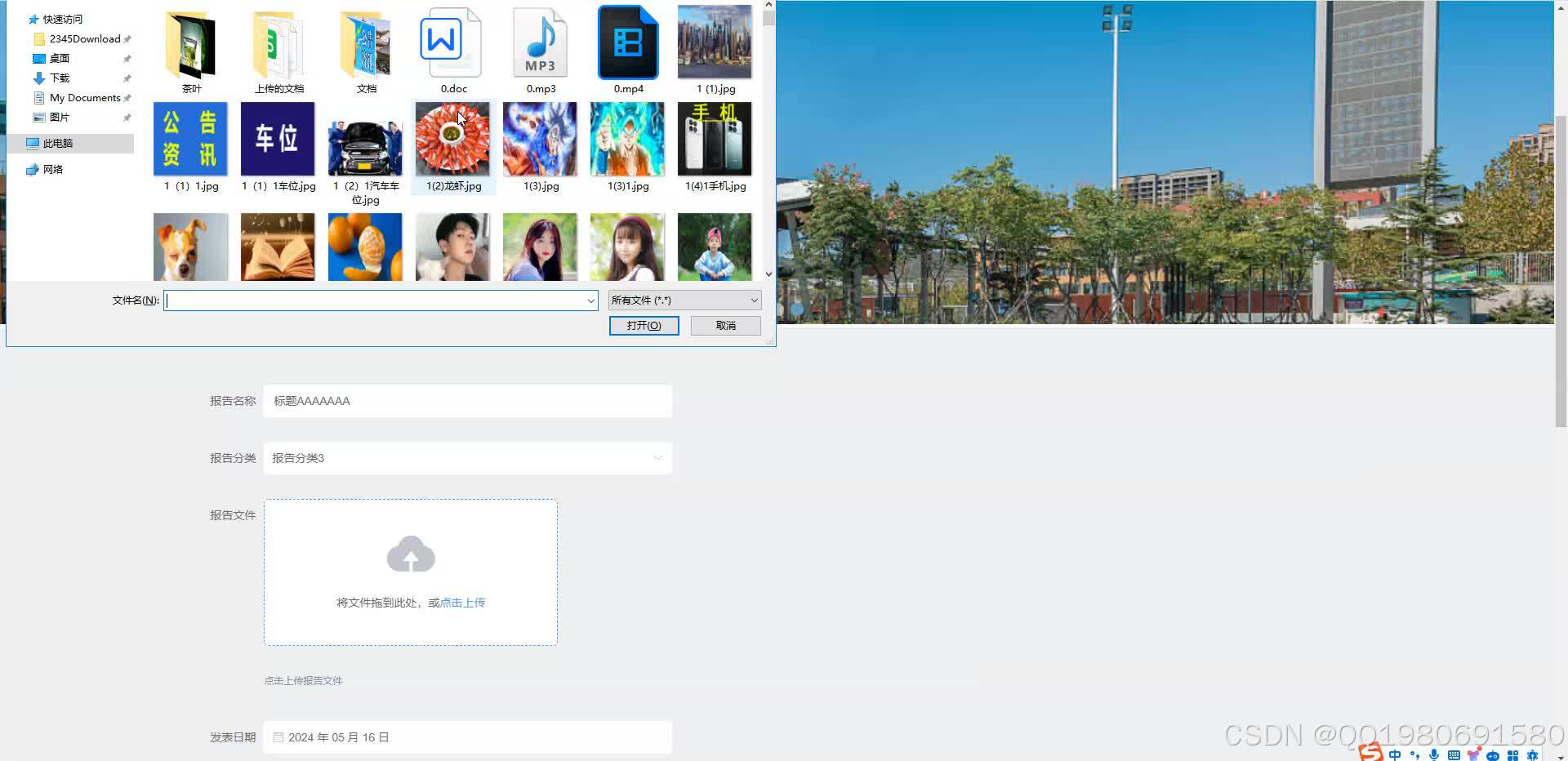Select the open book photo thumbnail

278,247
